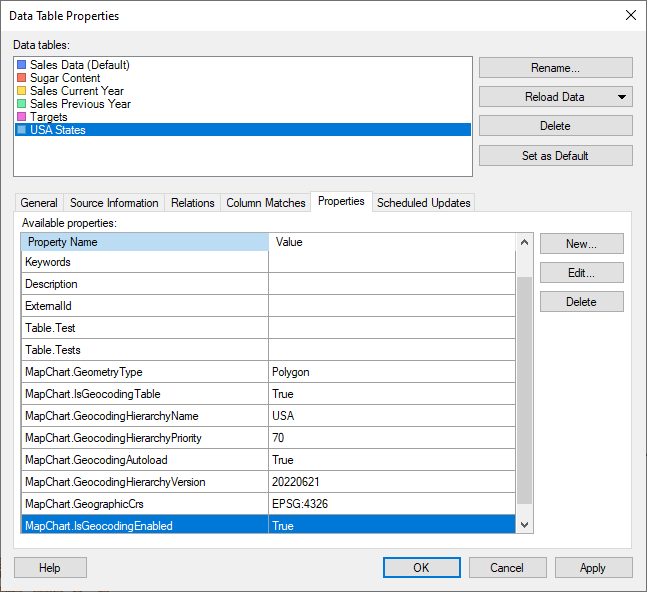Click the New... property button

point(581,244)
